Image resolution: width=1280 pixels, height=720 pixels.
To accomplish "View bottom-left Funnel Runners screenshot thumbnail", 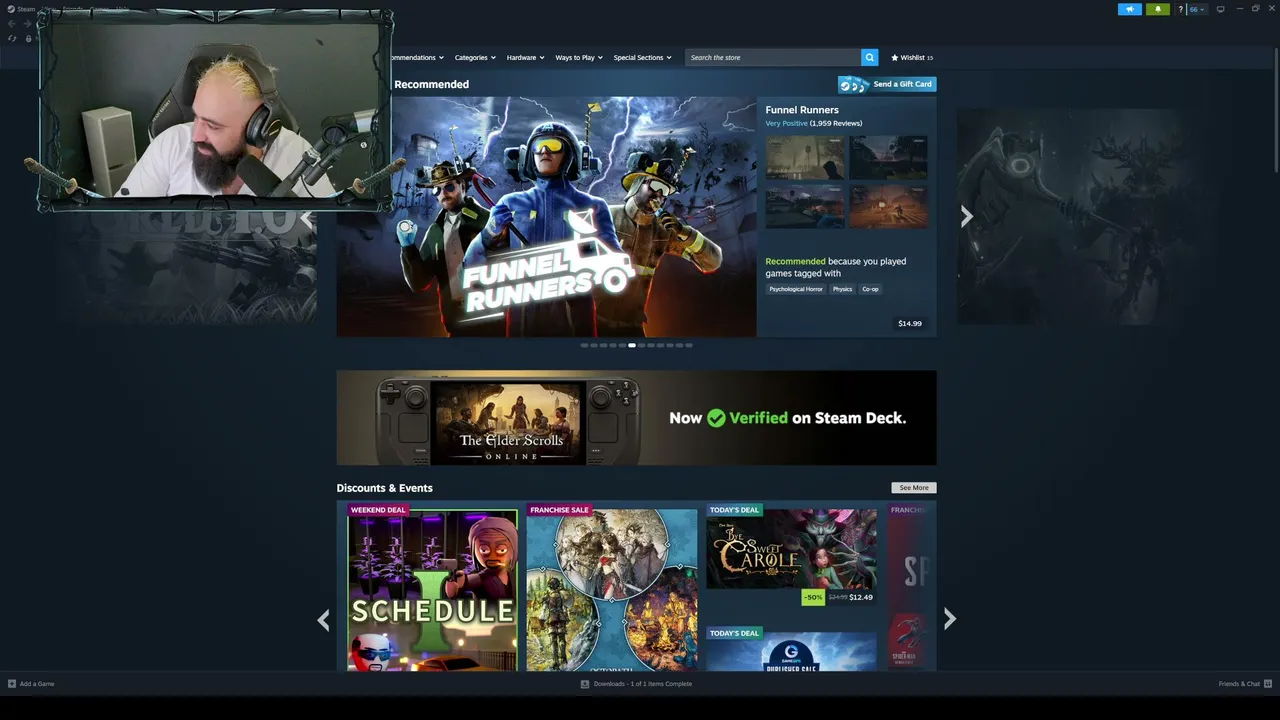I will [x=805, y=206].
